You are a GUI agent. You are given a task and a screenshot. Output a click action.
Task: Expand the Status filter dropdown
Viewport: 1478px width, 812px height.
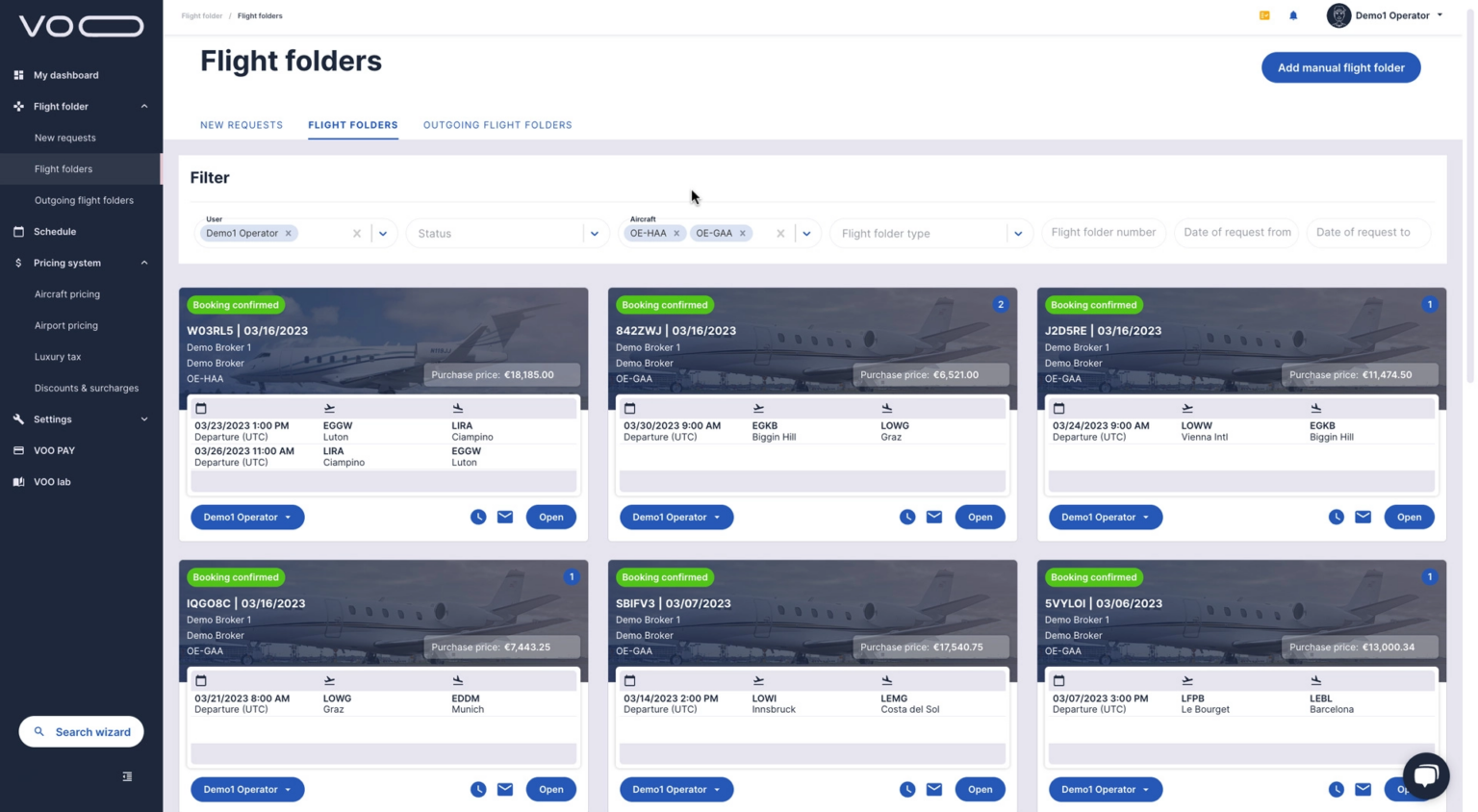click(594, 233)
